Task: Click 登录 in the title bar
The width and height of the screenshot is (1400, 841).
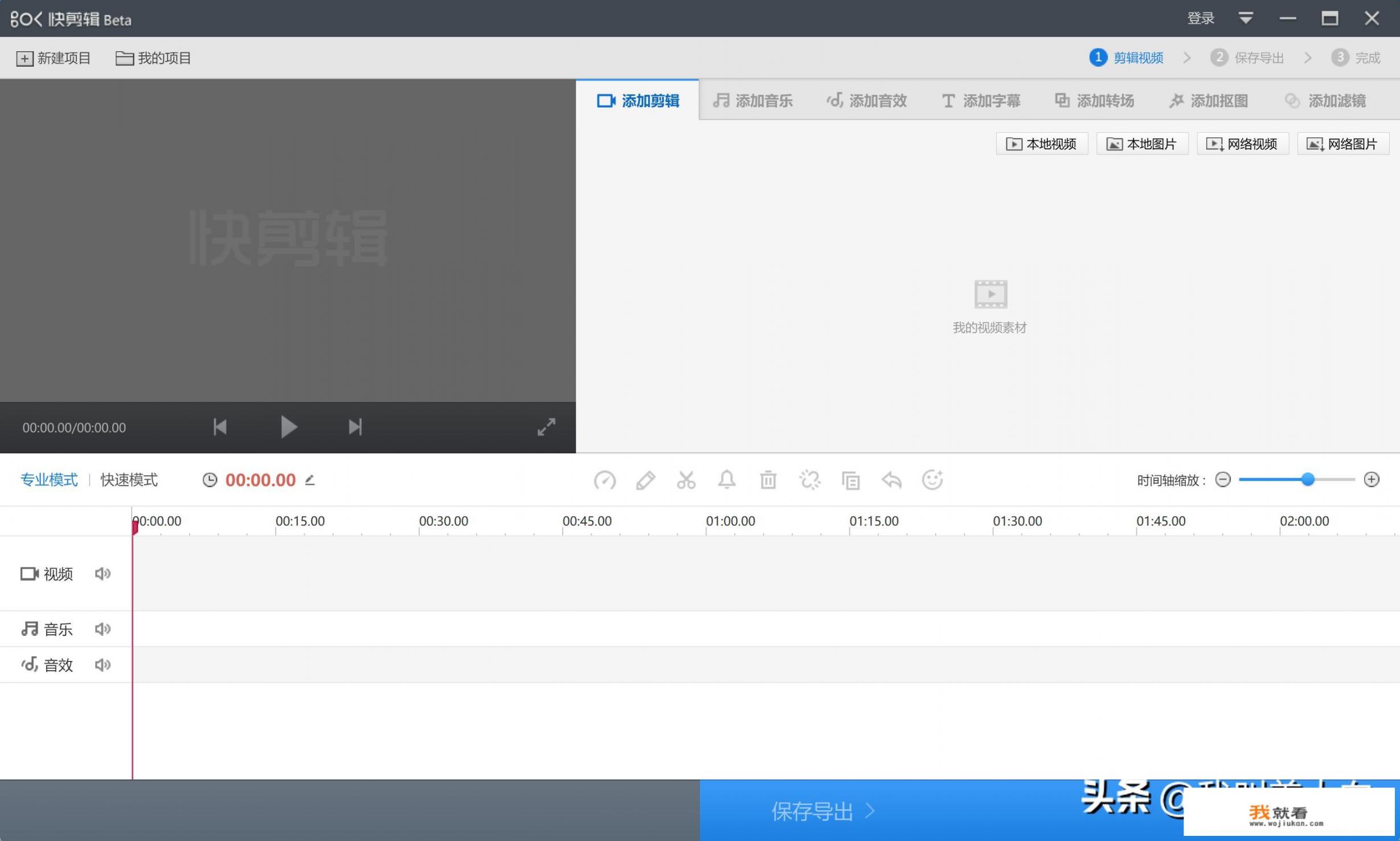Action: [1201, 18]
